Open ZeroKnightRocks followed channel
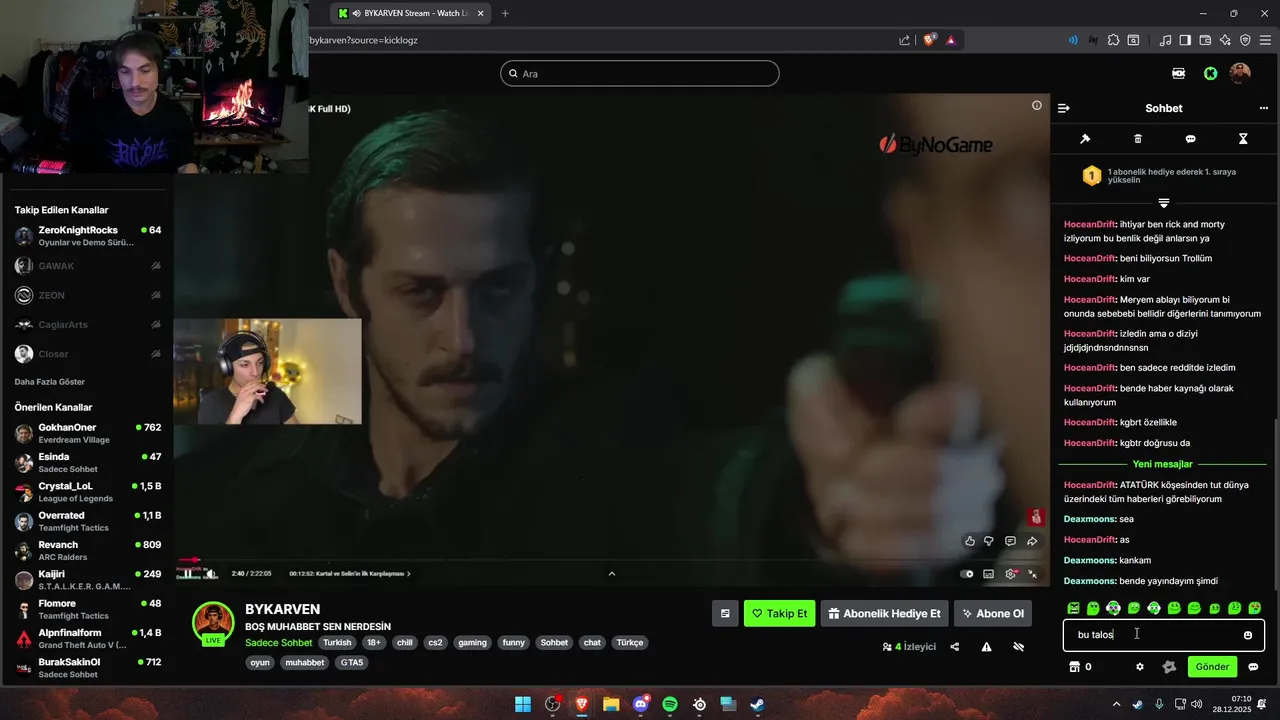Viewport: 1280px width, 720px height. coord(87,236)
